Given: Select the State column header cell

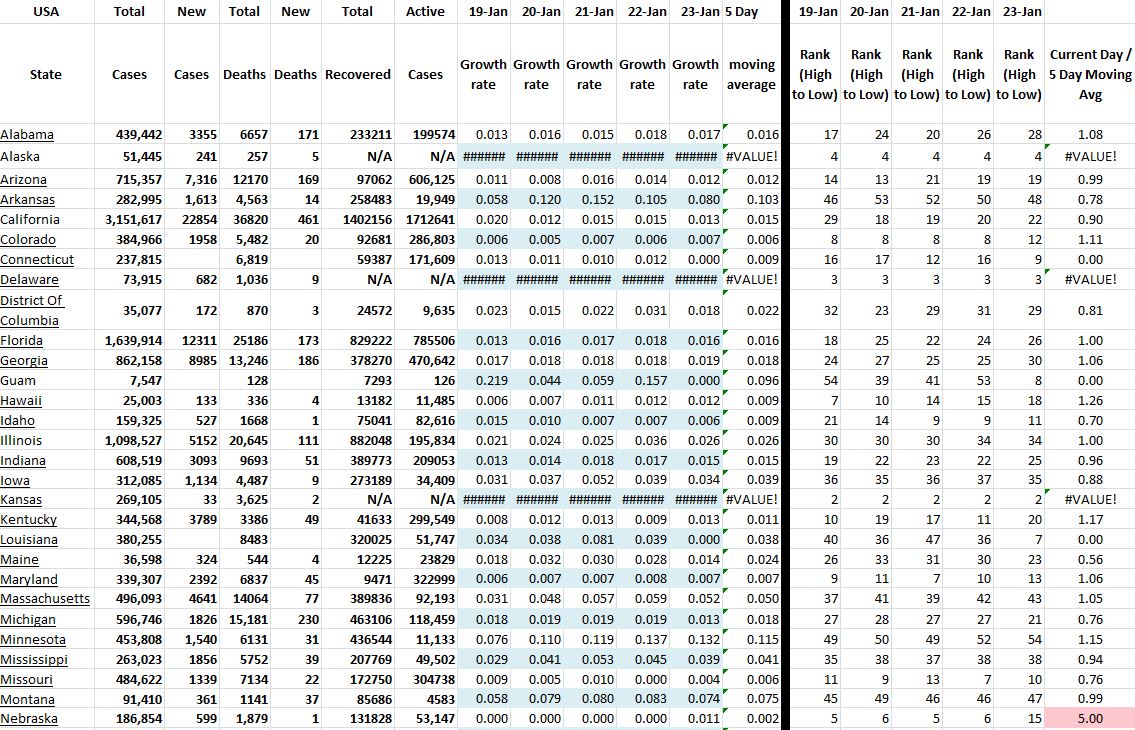Looking at the screenshot, I should pyautogui.click(x=46, y=75).
